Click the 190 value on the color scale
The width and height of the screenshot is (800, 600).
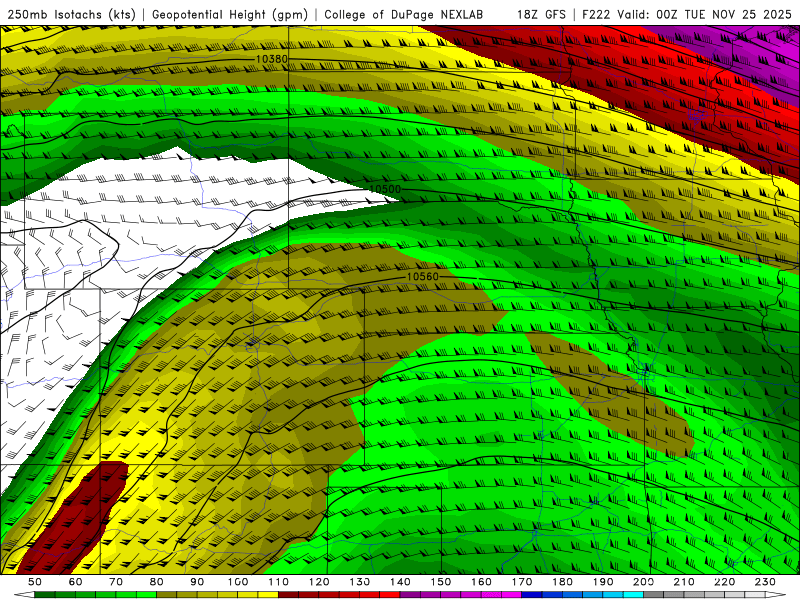(603, 582)
